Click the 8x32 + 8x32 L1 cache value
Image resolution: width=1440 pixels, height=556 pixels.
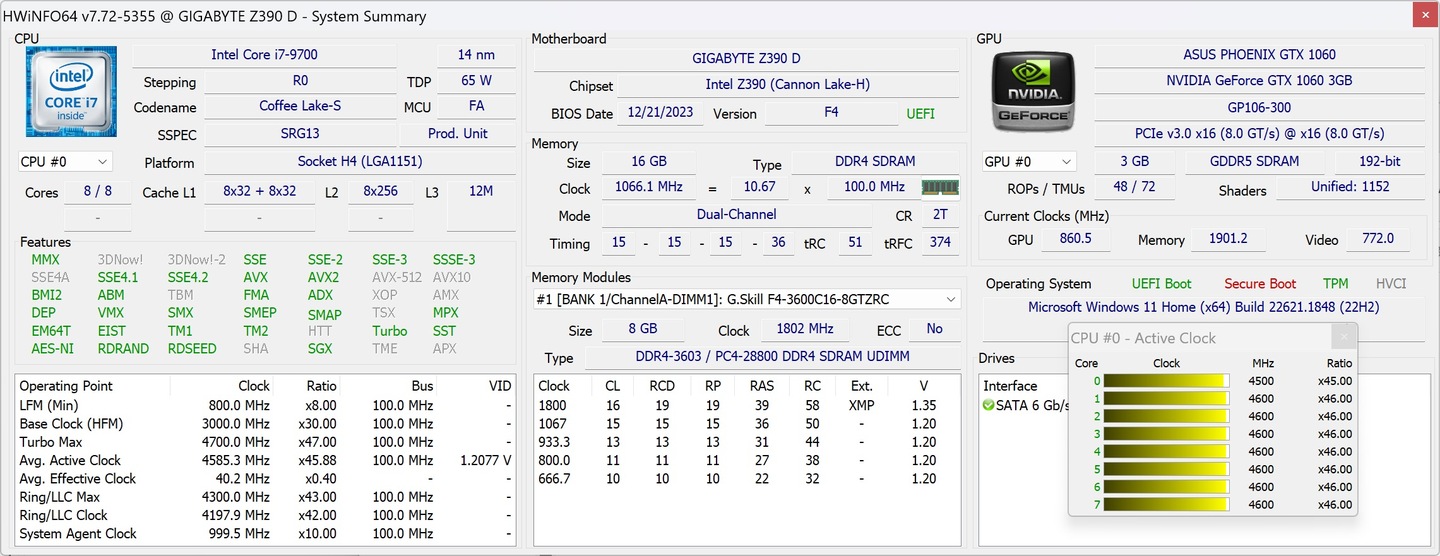click(259, 190)
